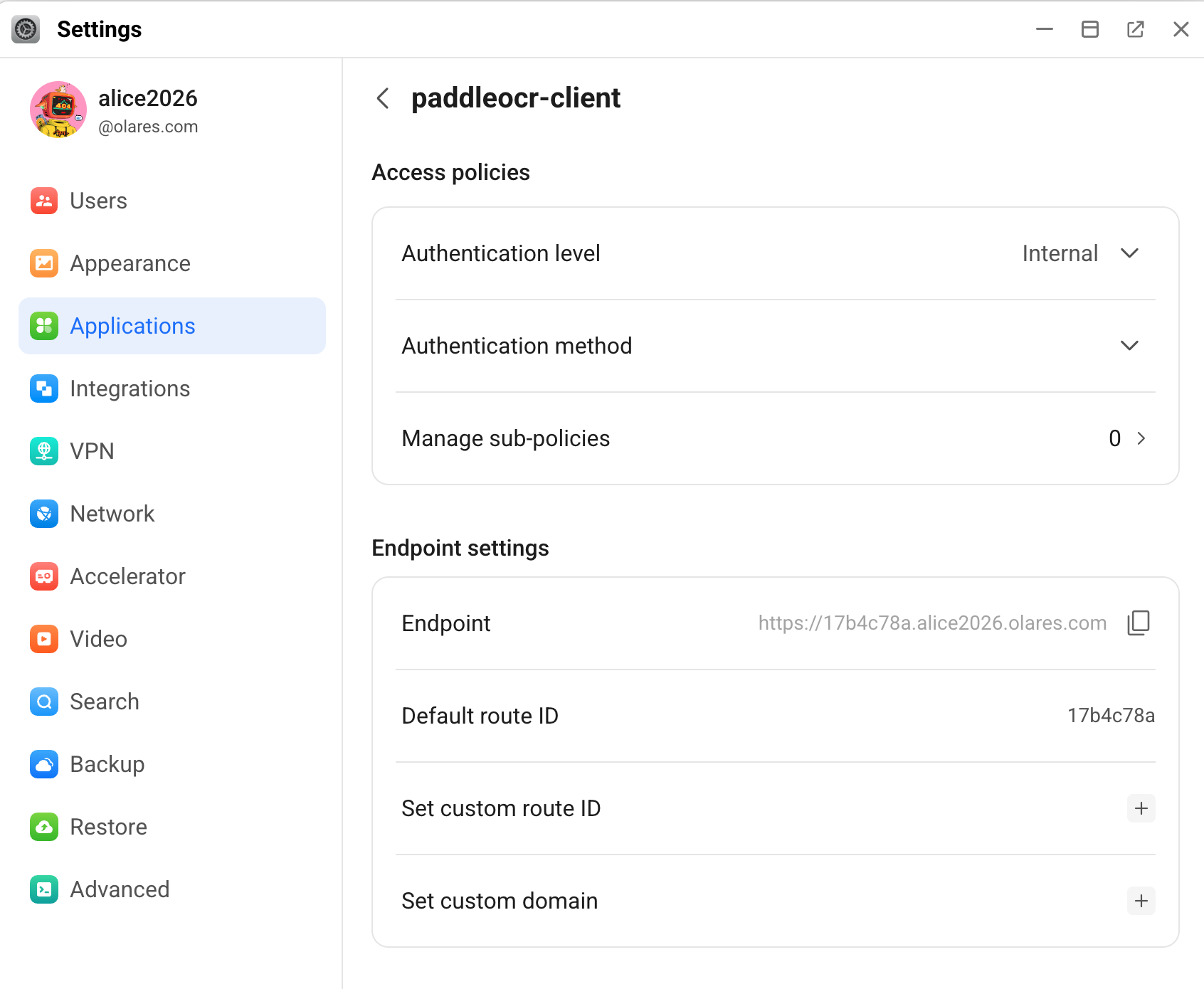Click the 17b4c78a default route value
Image resolution: width=1204 pixels, height=989 pixels.
tap(1111, 716)
